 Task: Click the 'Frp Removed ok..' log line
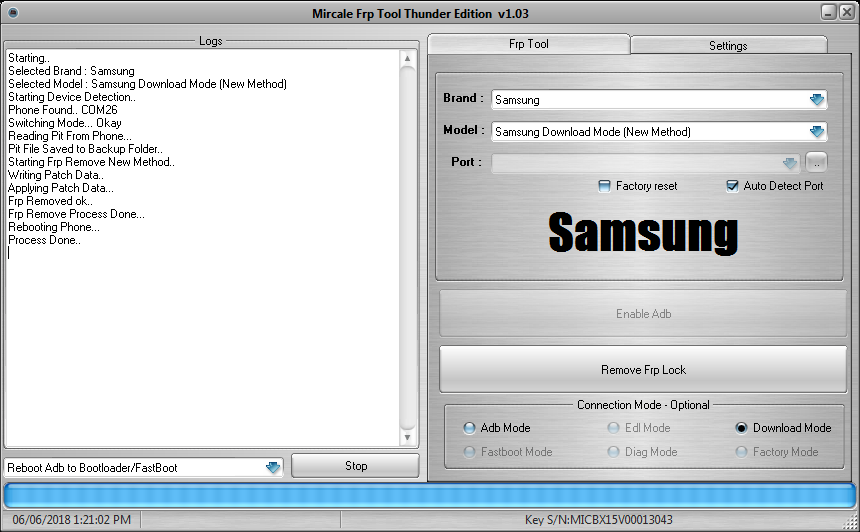tap(50, 201)
